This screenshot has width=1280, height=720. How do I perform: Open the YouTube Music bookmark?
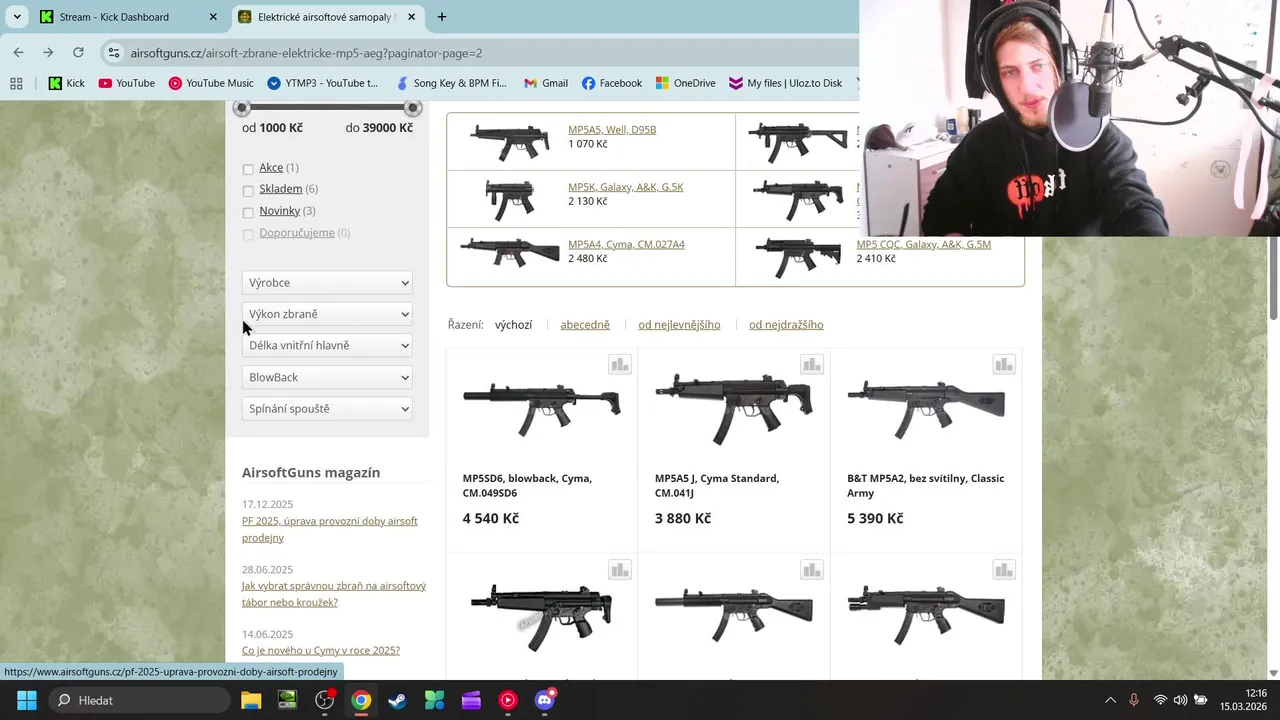coord(211,83)
